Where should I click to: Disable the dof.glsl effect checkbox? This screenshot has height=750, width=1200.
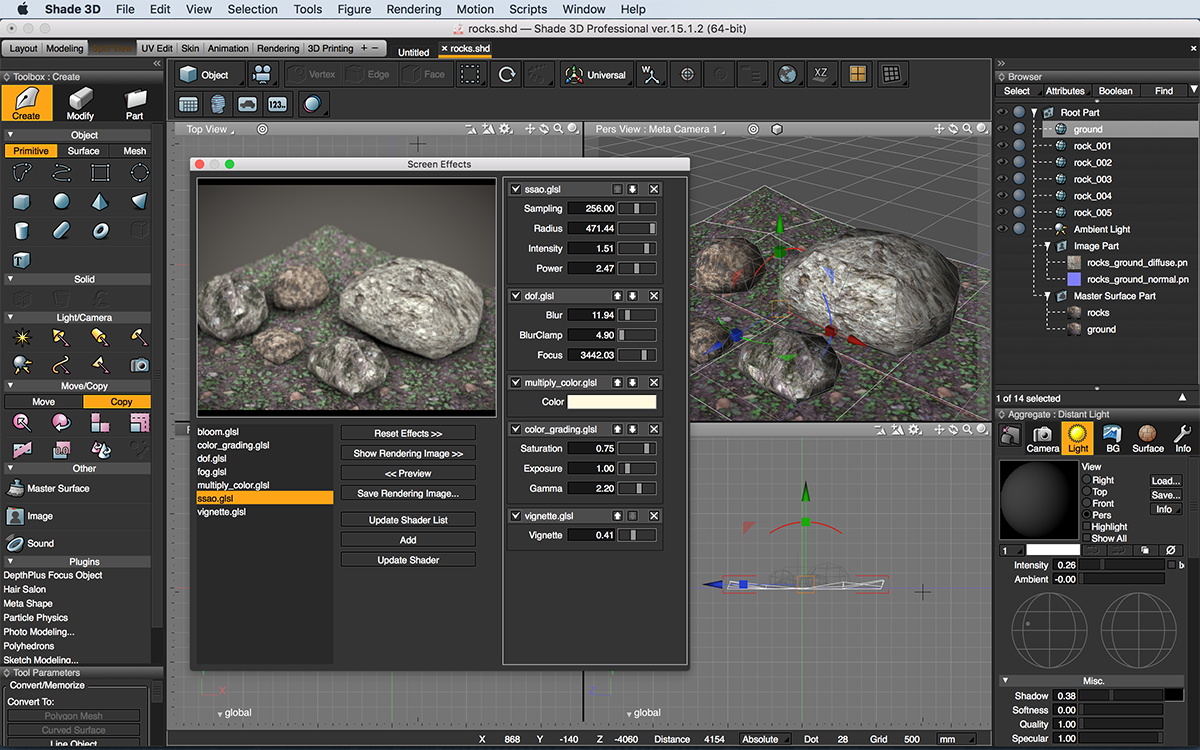(516, 296)
